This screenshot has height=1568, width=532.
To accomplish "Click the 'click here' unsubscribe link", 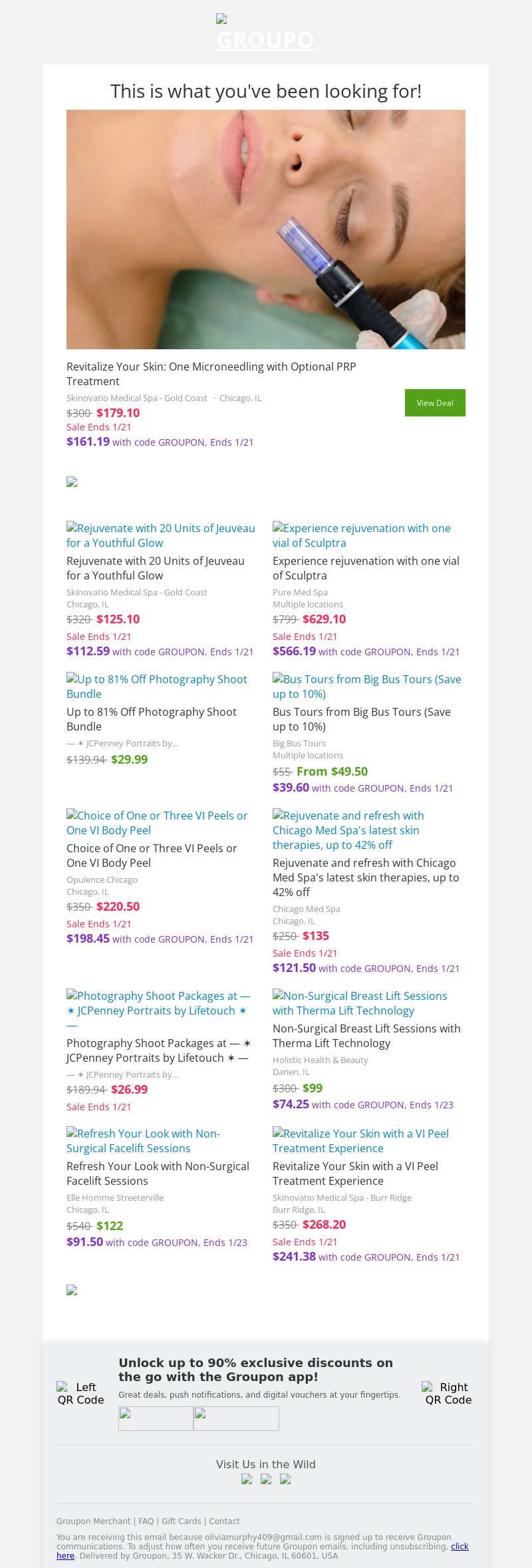I will [459, 1547].
